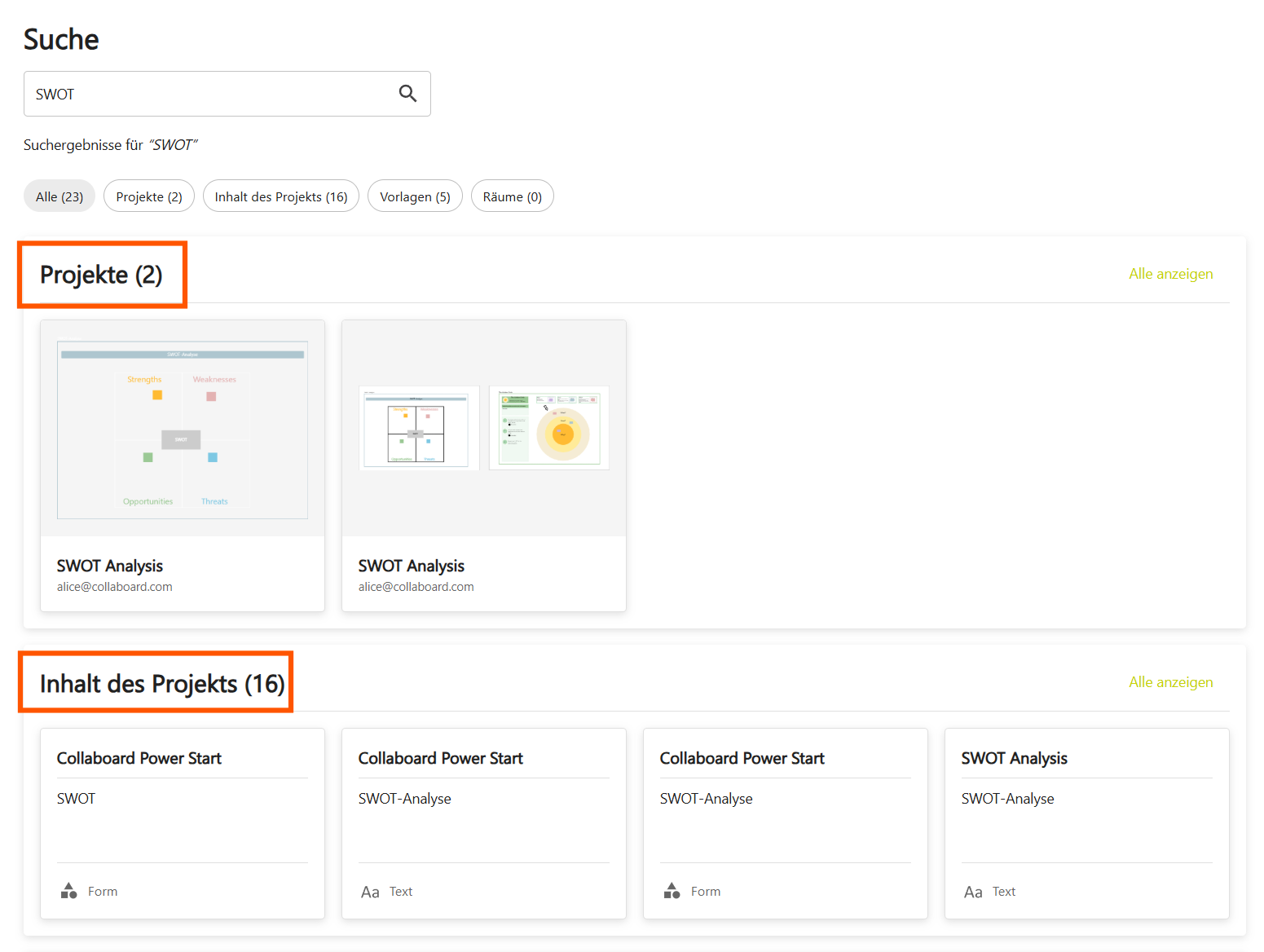
Task: Show only Vorlagen (5) results
Action: click(415, 196)
